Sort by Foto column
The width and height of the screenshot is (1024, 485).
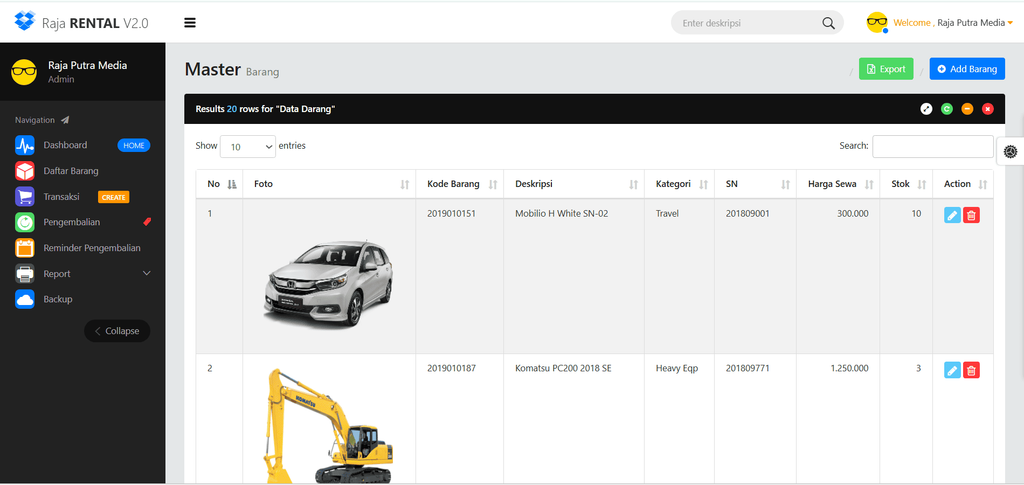[x=329, y=185]
